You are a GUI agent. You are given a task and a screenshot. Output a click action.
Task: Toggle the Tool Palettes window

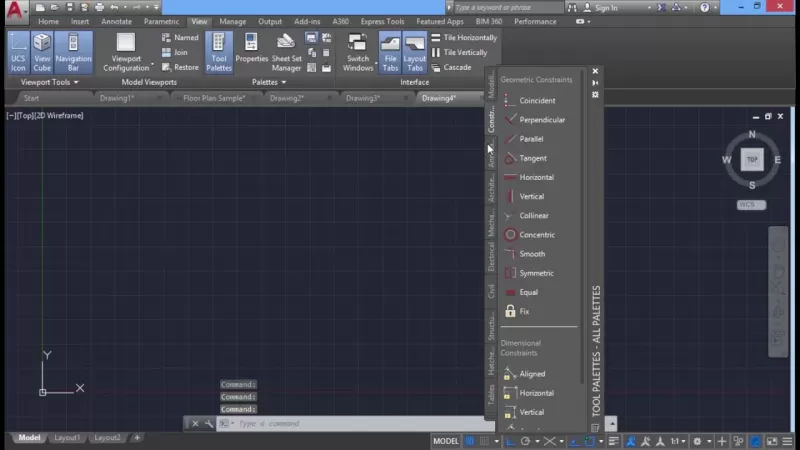pyautogui.click(x=219, y=53)
